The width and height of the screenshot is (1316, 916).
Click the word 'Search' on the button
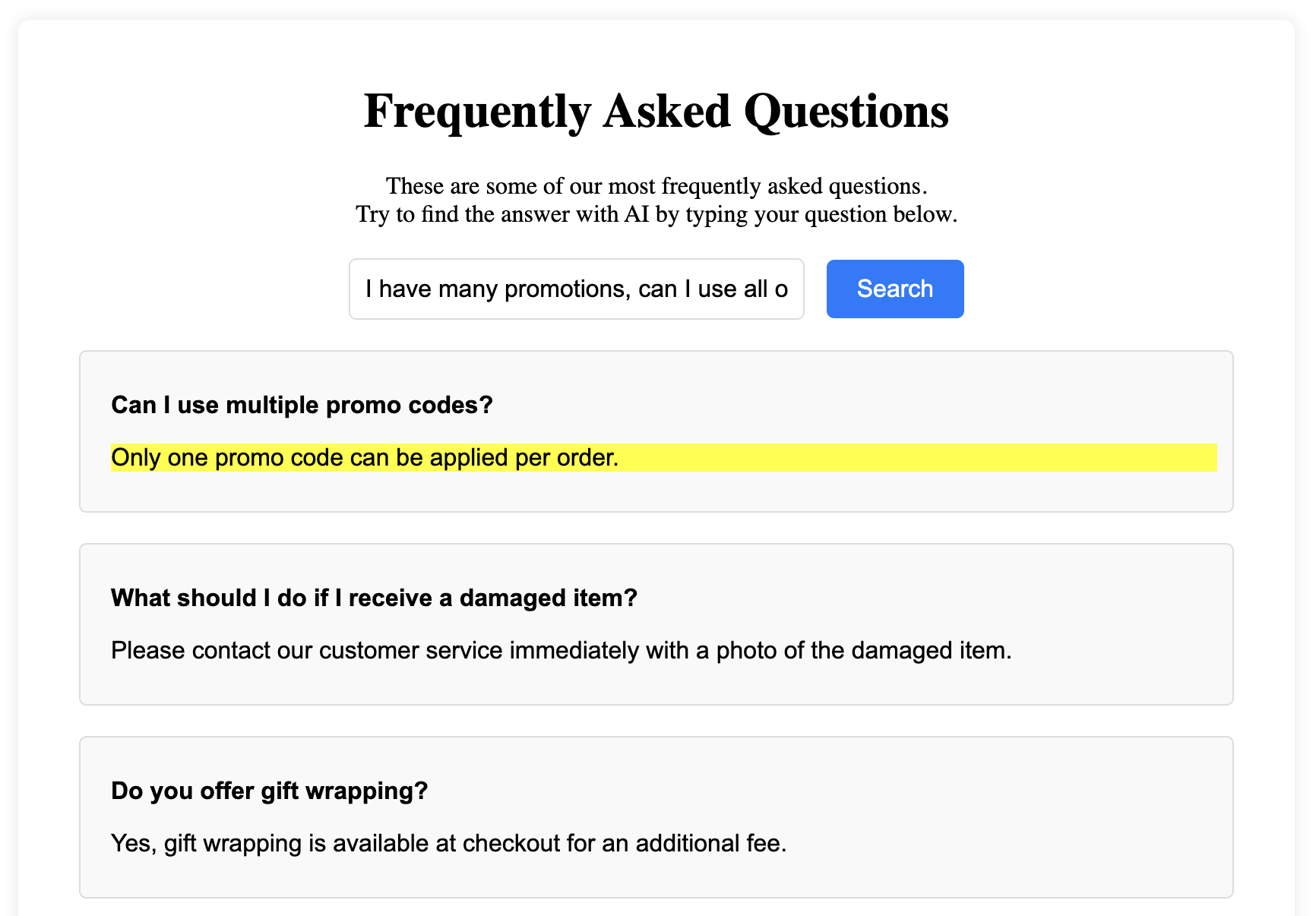tap(895, 289)
